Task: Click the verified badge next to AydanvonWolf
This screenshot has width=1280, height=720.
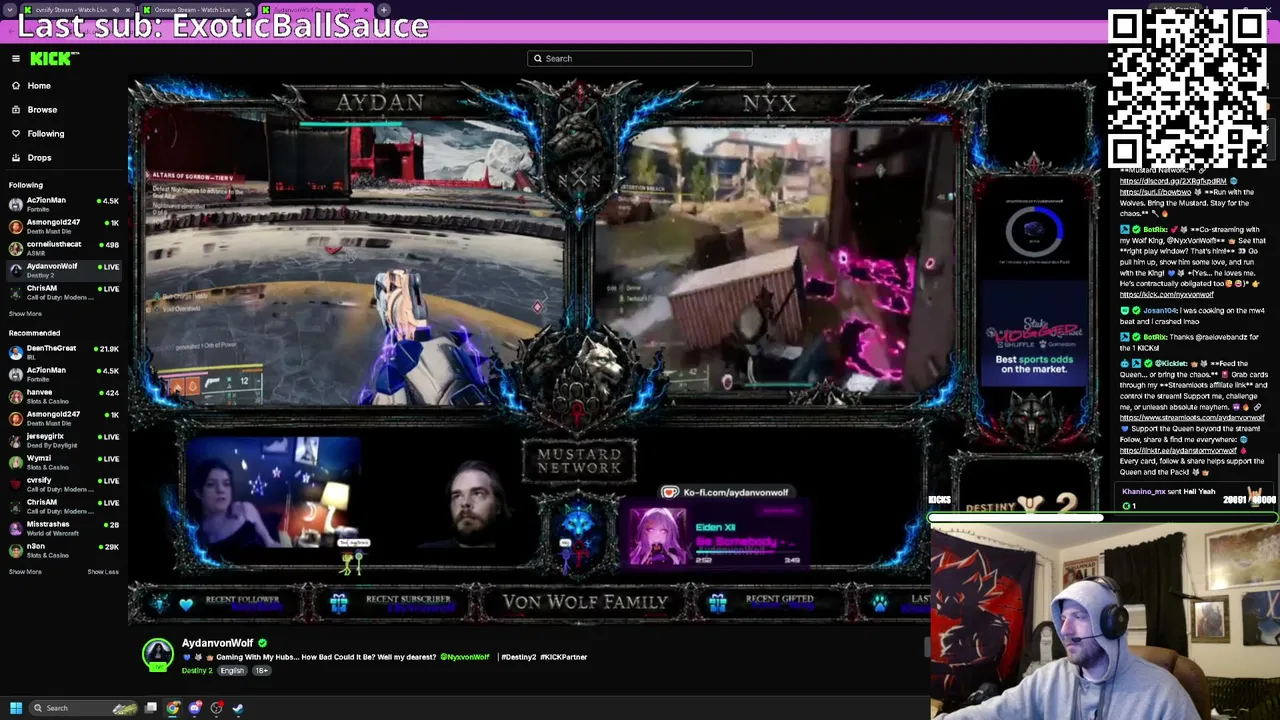Action: click(x=263, y=643)
